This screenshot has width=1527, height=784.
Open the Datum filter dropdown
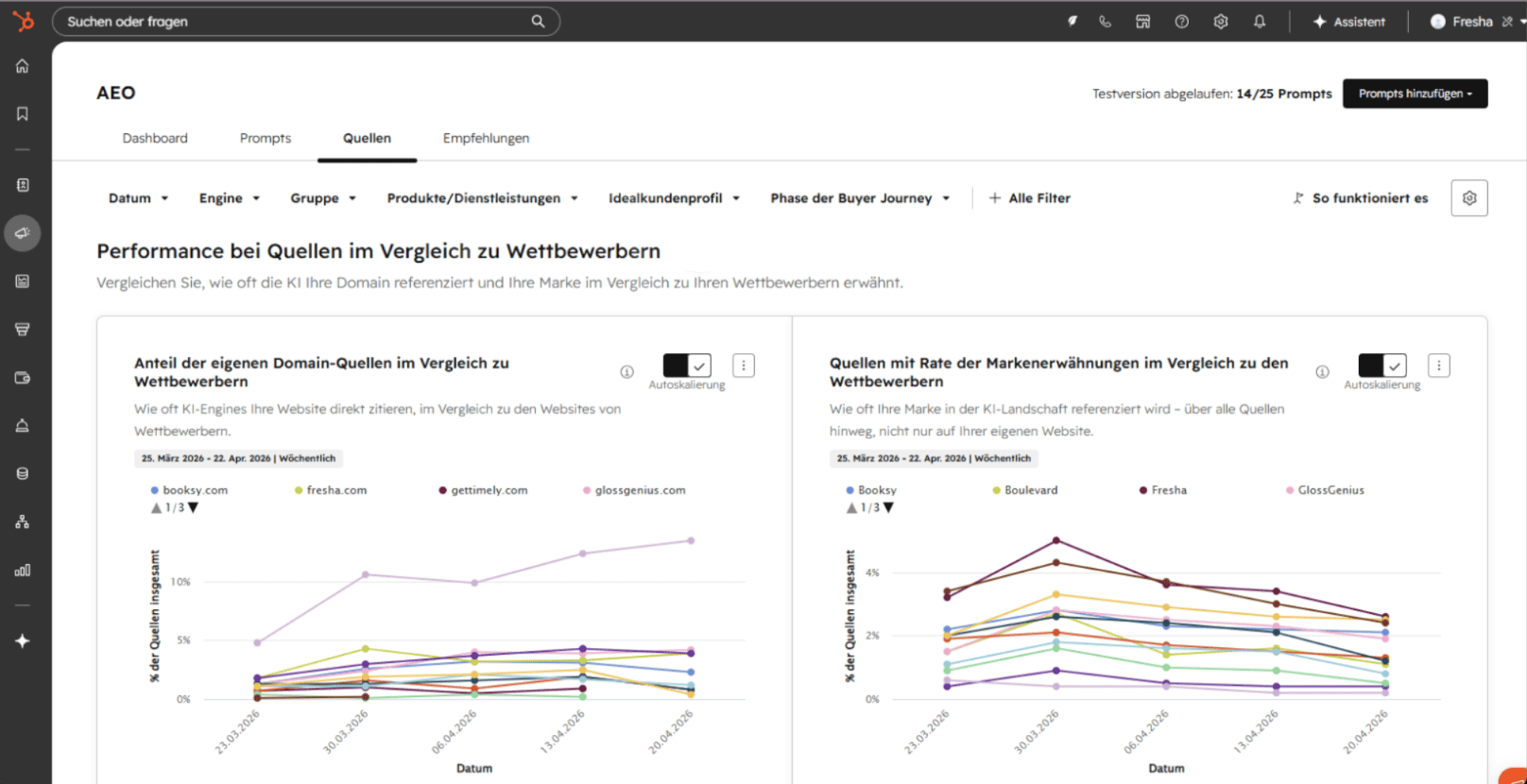click(x=138, y=198)
